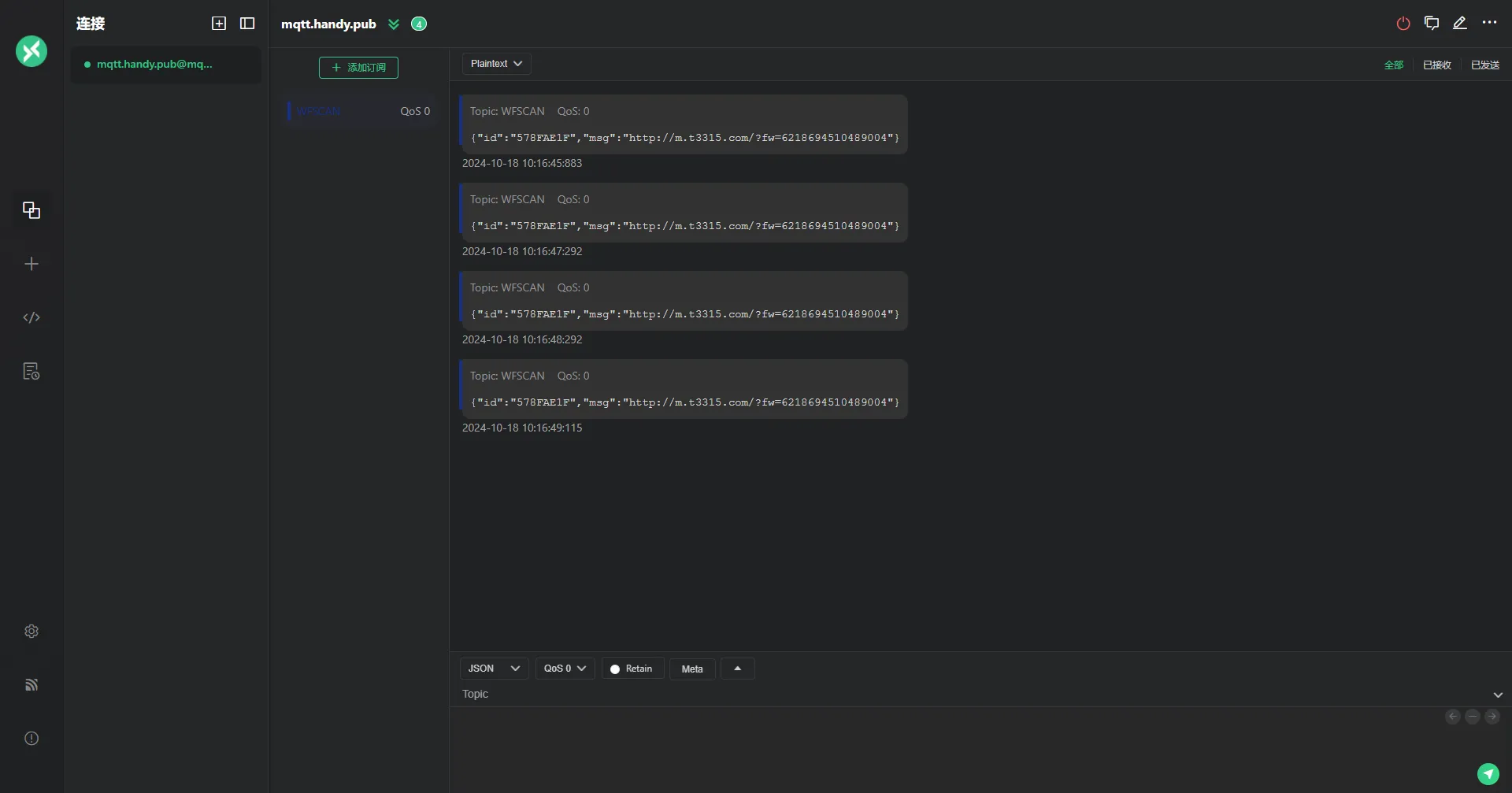
Task: Open new window icon in top bar
Action: (1431, 24)
